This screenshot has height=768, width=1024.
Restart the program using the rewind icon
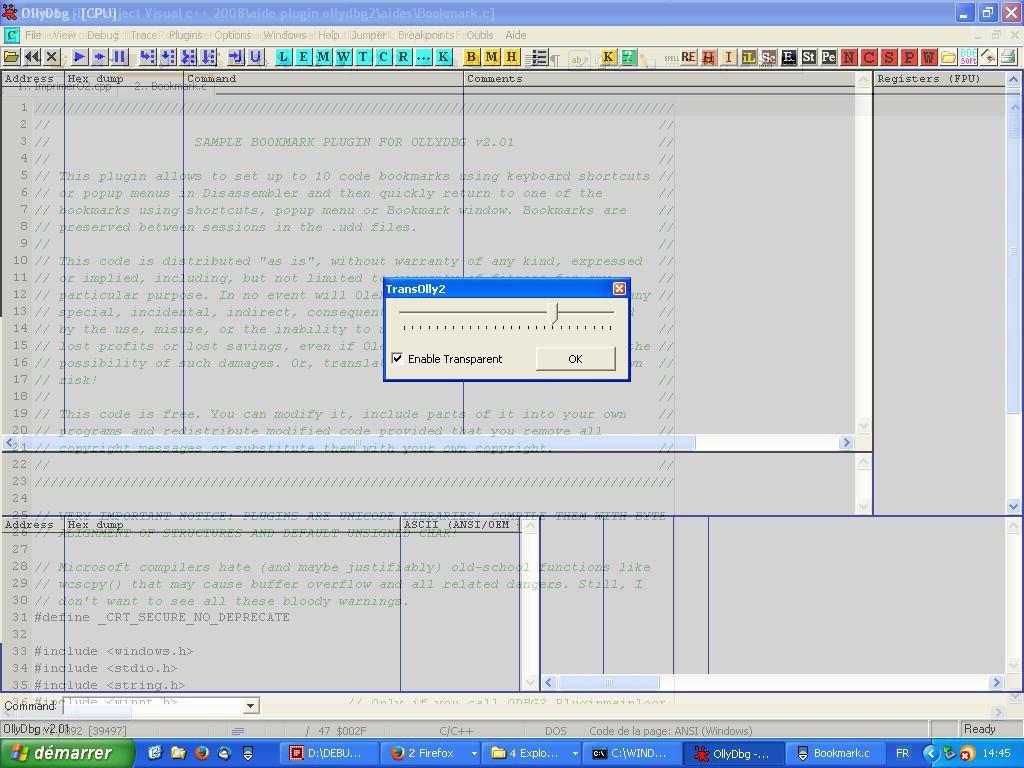point(31,57)
